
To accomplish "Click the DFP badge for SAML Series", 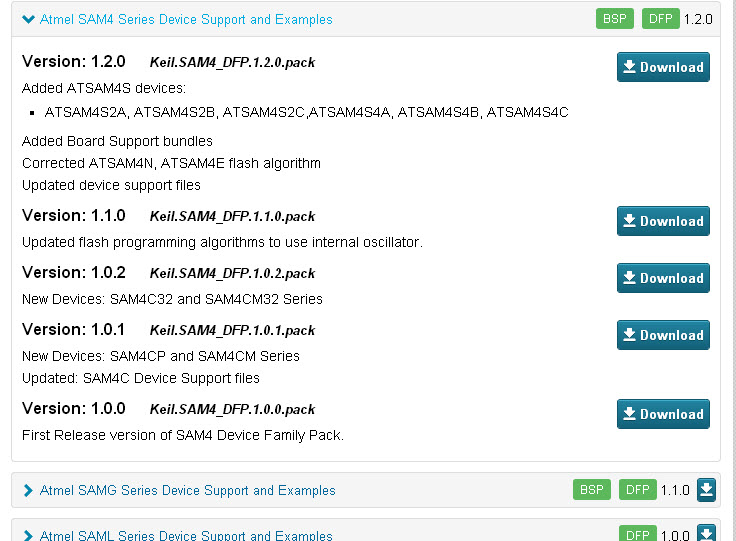I will [x=637, y=534].
